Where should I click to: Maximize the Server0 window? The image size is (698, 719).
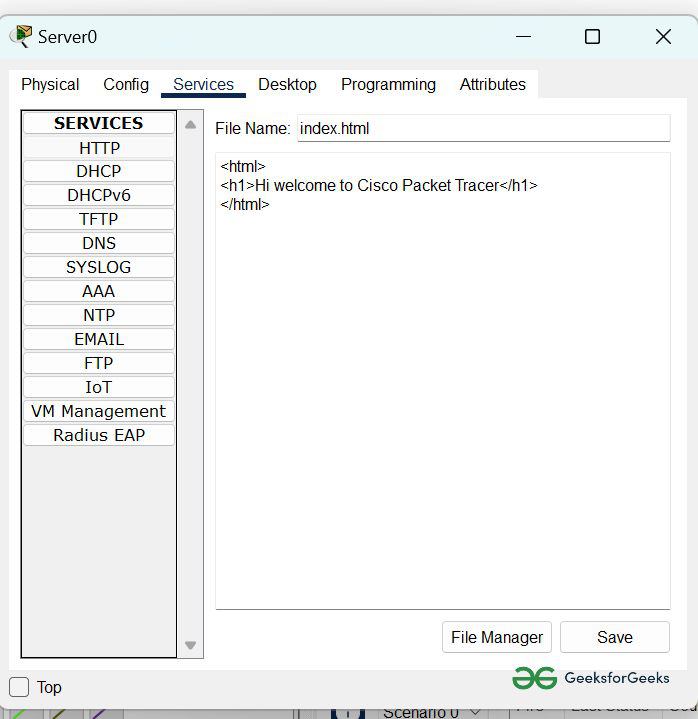coord(592,37)
